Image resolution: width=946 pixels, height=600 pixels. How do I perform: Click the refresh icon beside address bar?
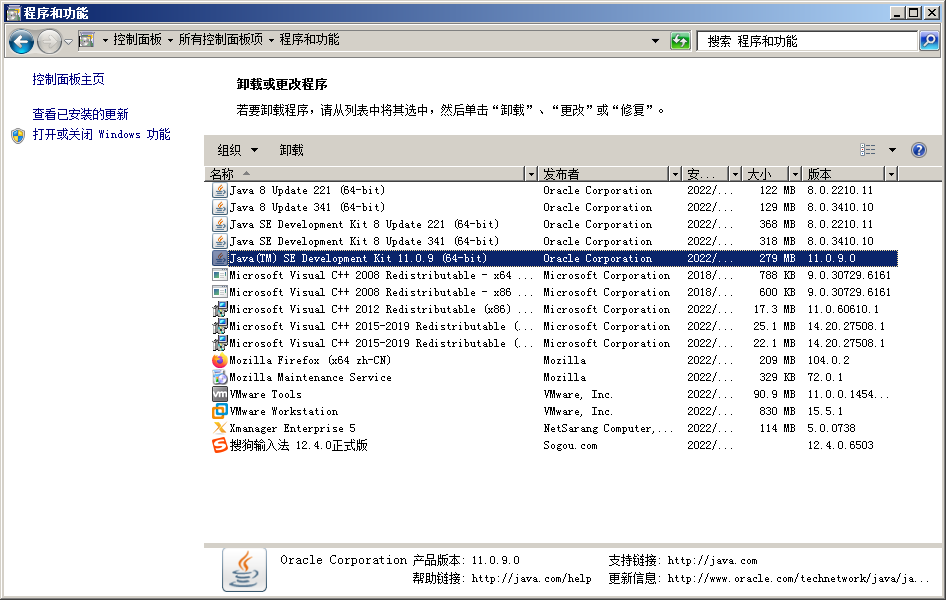[680, 41]
